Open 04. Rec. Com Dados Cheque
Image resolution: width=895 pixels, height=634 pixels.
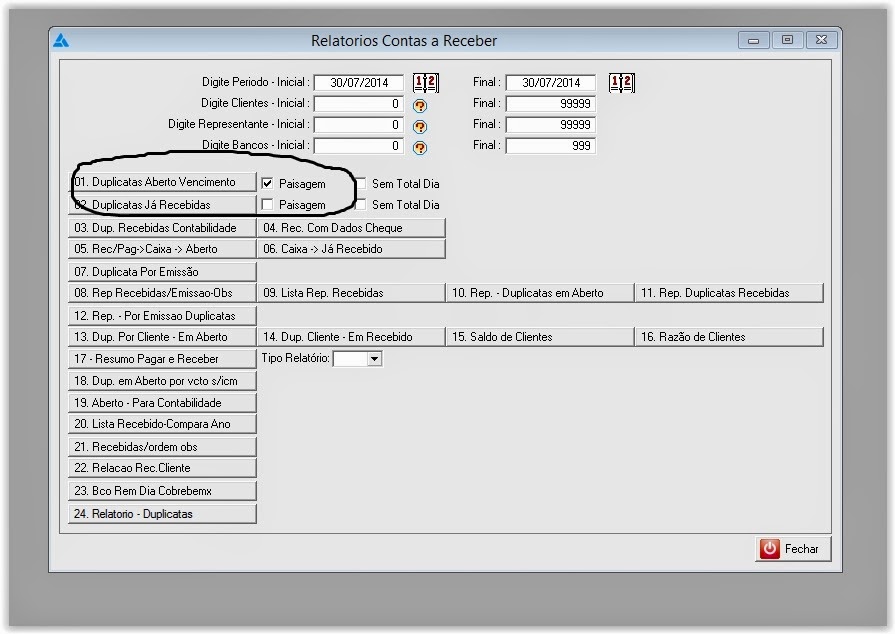351,228
